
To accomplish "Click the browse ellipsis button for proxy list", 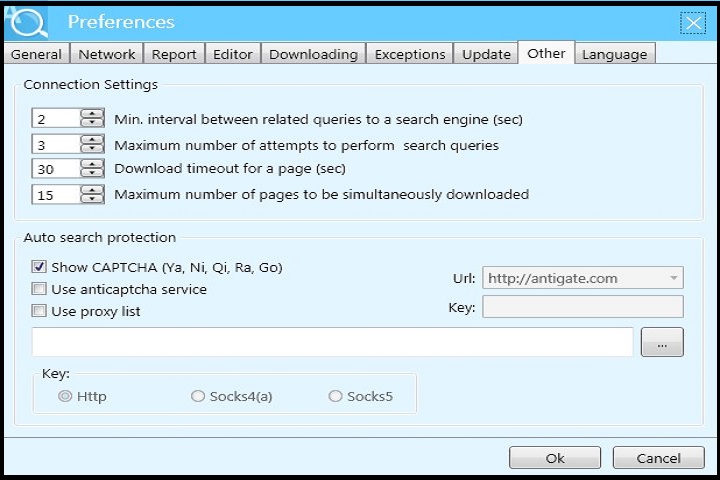I will click(662, 342).
